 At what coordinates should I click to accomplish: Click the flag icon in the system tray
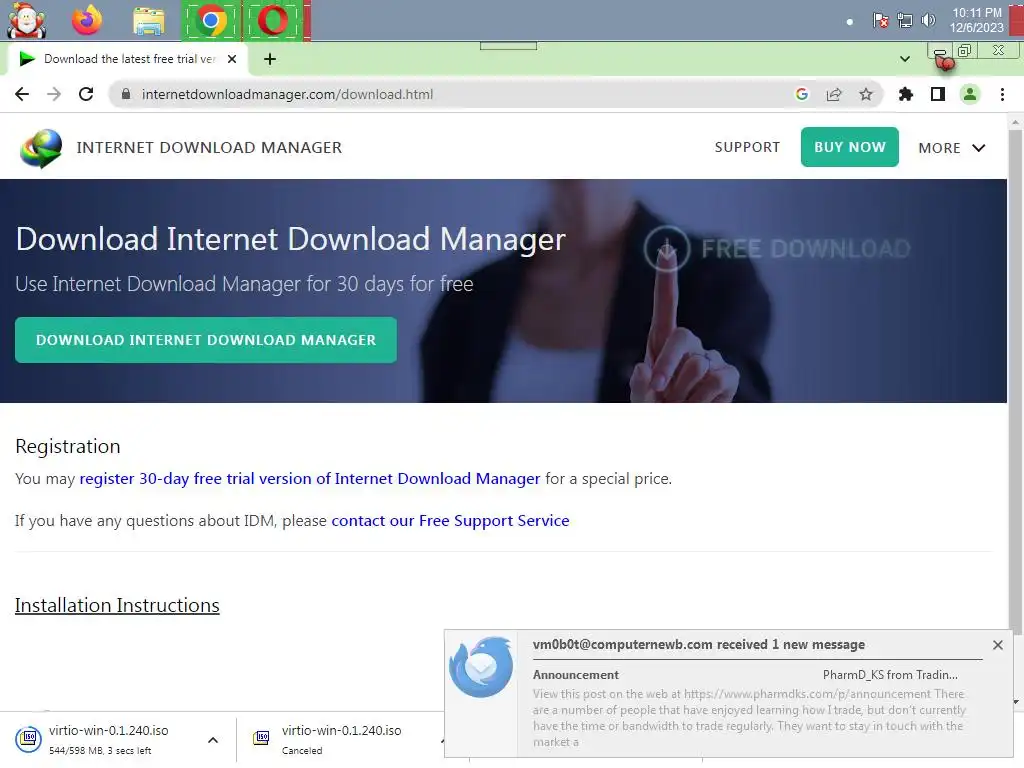pos(880,20)
